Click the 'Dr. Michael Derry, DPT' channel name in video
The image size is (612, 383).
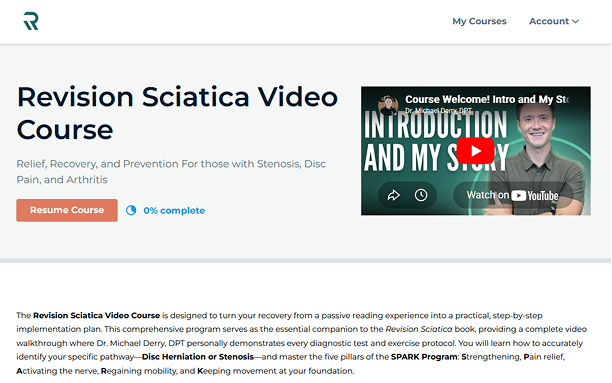438,111
